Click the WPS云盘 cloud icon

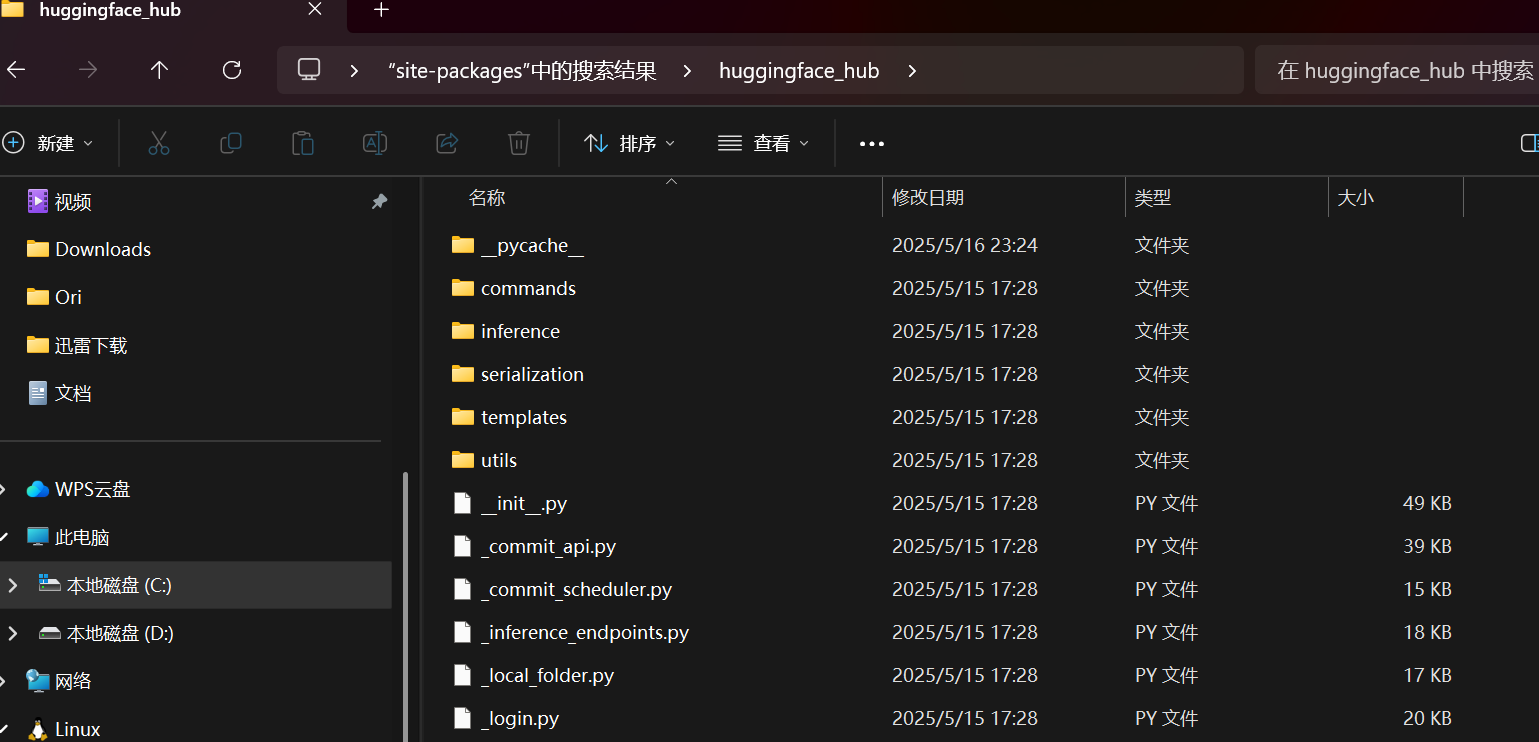click(38, 489)
